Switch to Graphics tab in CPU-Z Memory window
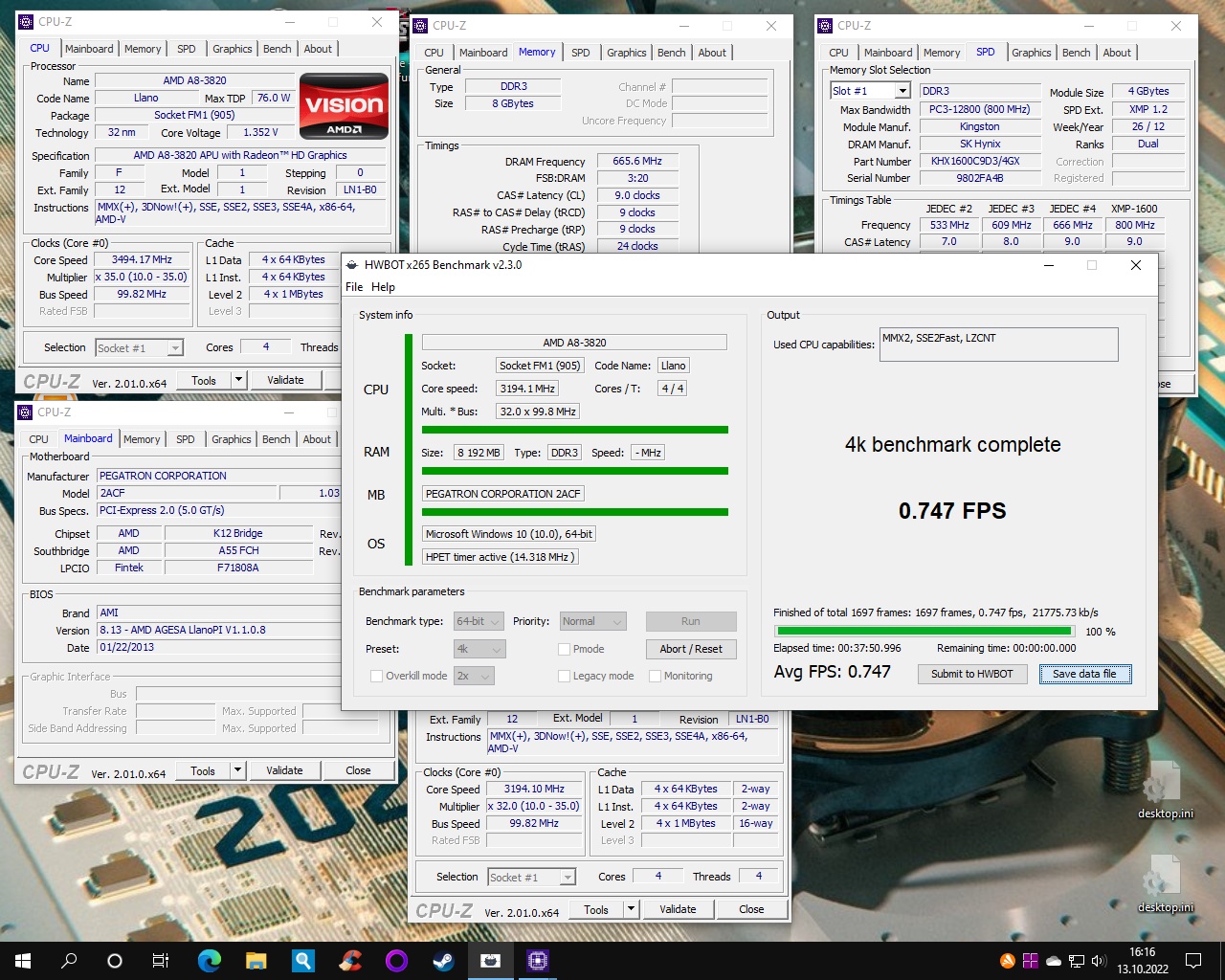 pos(627,53)
